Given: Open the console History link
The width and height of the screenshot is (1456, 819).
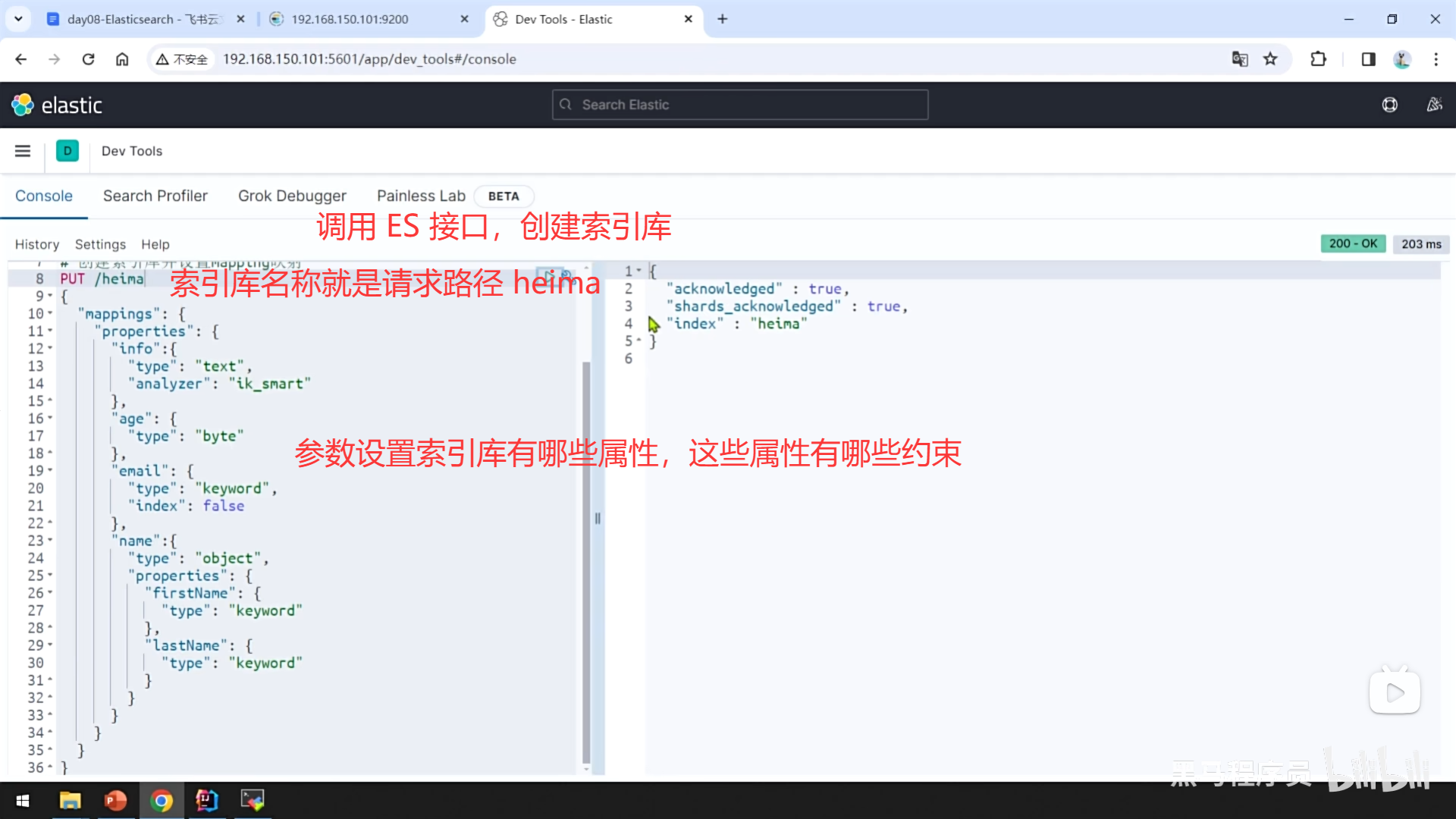Looking at the screenshot, I should pos(36,244).
